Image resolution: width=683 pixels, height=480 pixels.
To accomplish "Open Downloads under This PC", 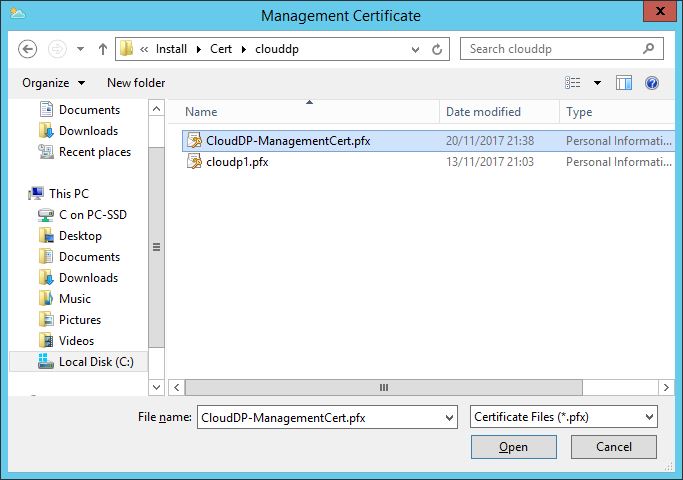I will 88,277.
